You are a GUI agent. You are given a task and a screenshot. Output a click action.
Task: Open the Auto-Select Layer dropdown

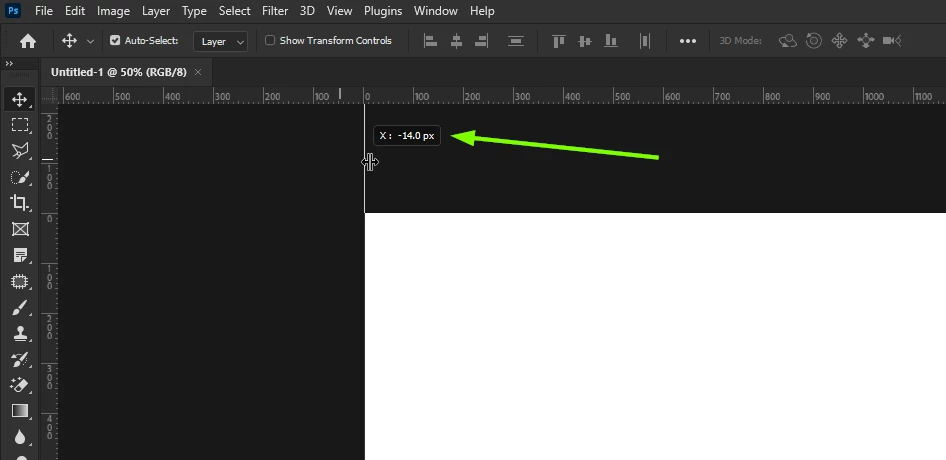pyautogui.click(x=220, y=41)
